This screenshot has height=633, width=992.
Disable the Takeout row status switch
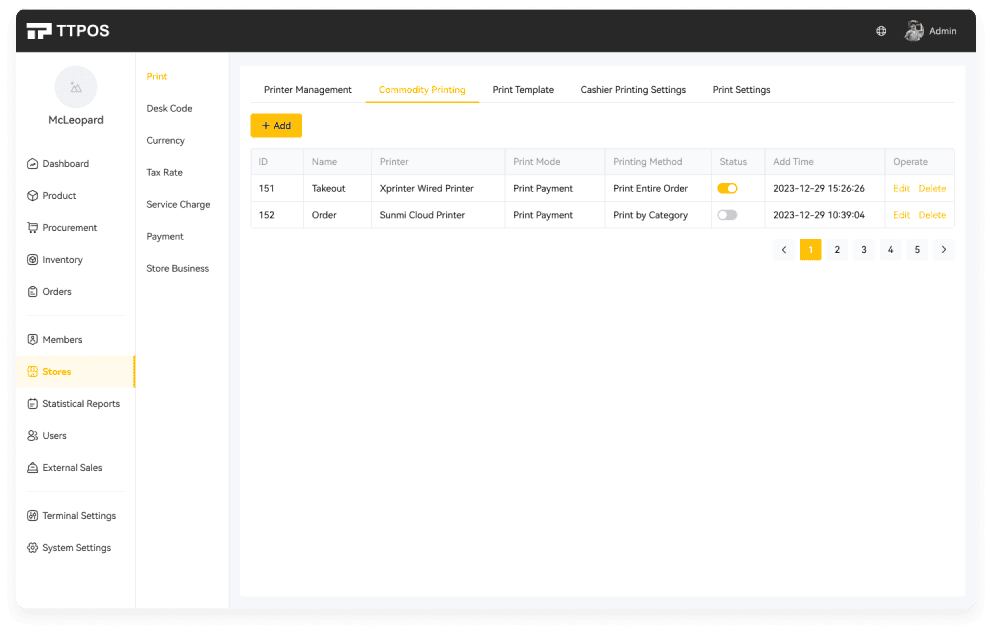click(727, 188)
